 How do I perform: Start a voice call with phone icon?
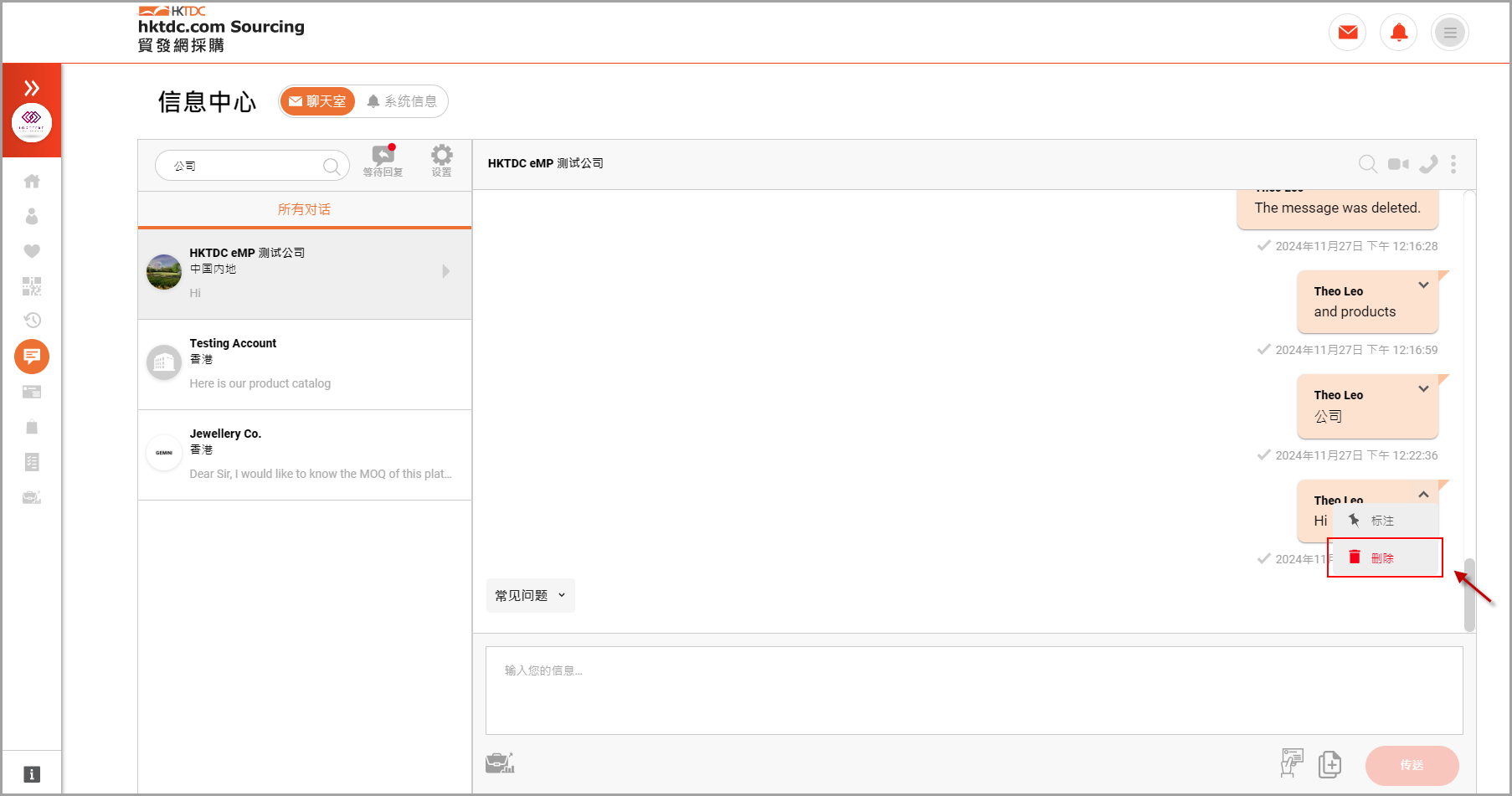coord(1428,164)
